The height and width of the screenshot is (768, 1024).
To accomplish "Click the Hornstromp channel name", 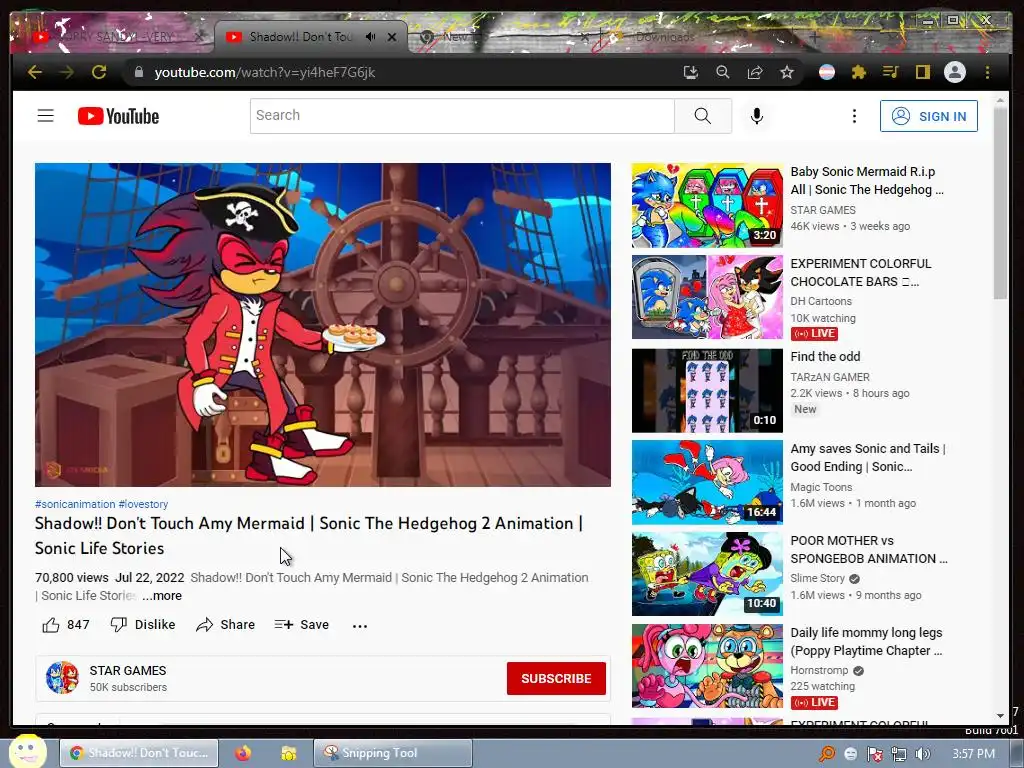I will [x=819, y=670].
